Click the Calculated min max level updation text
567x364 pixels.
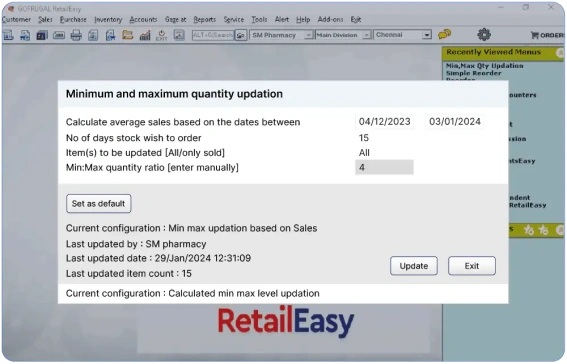click(x=244, y=294)
